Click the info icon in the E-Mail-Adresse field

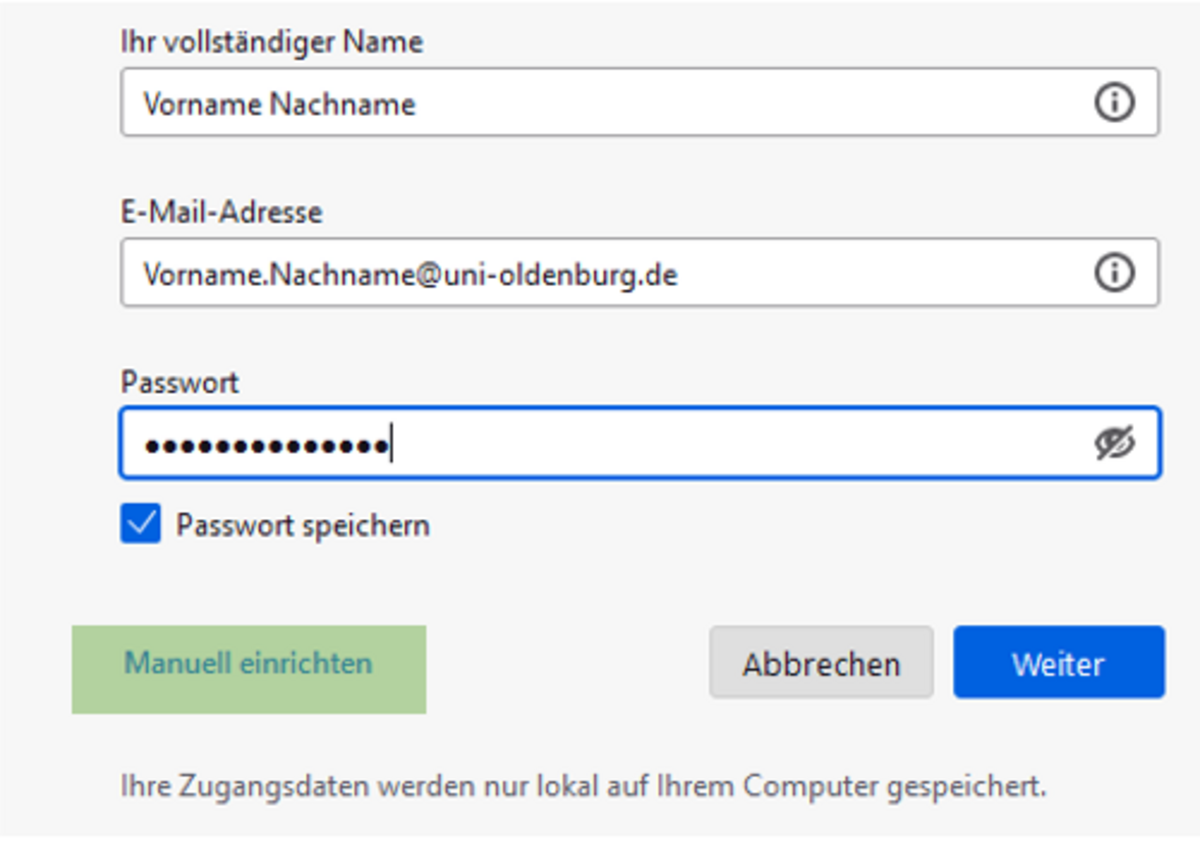(x=1114, y=272)
